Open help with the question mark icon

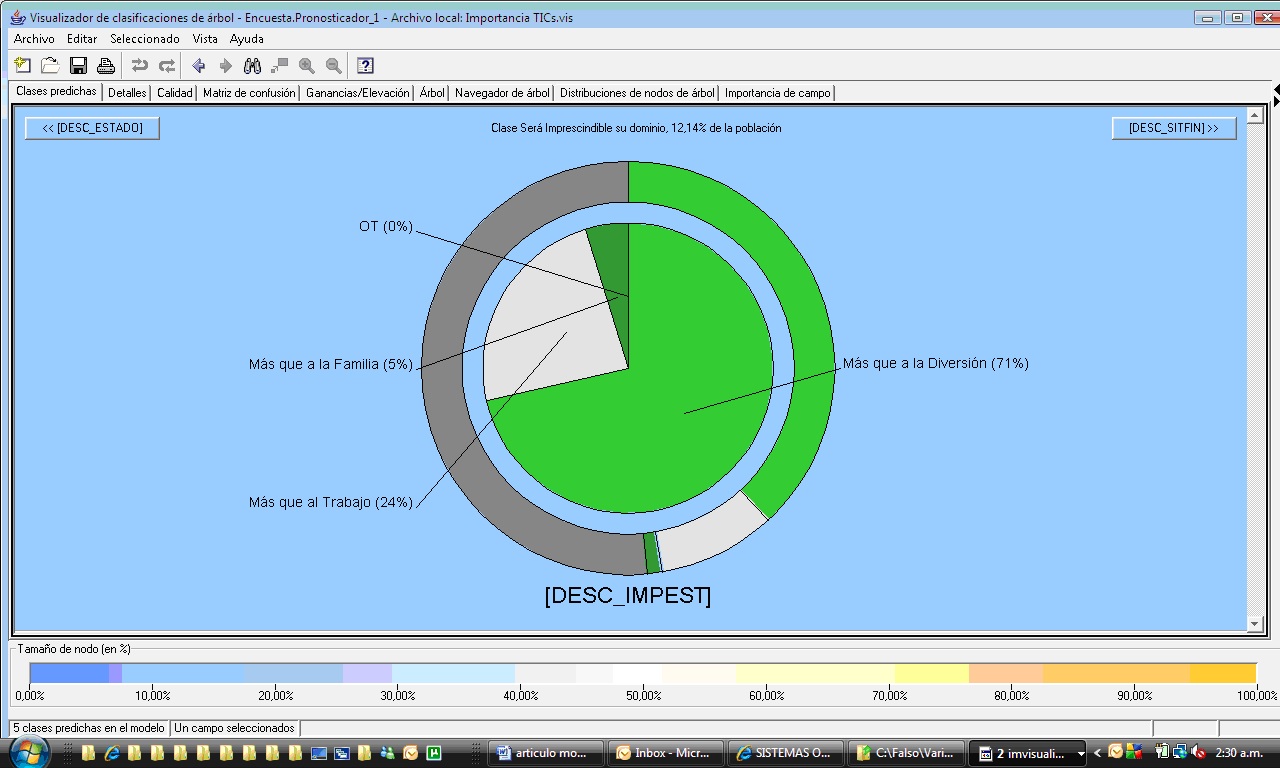pos(365,66)
